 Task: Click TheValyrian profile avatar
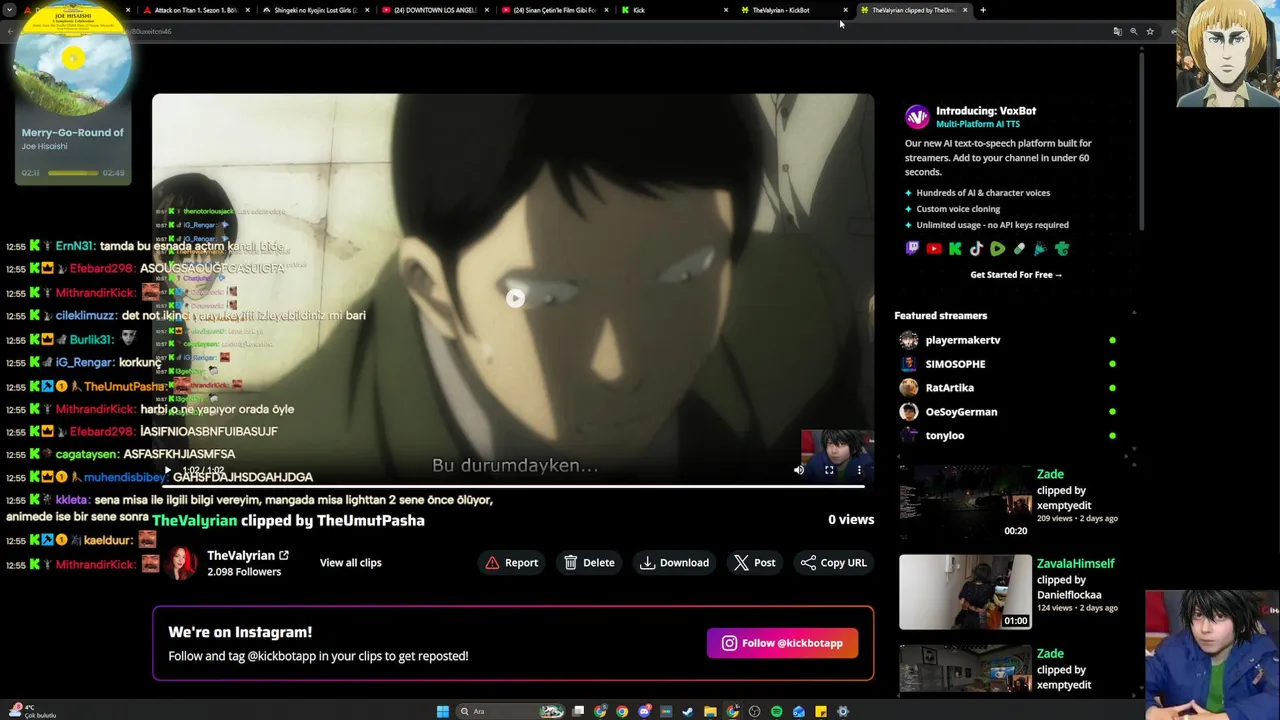click(181, 563)
